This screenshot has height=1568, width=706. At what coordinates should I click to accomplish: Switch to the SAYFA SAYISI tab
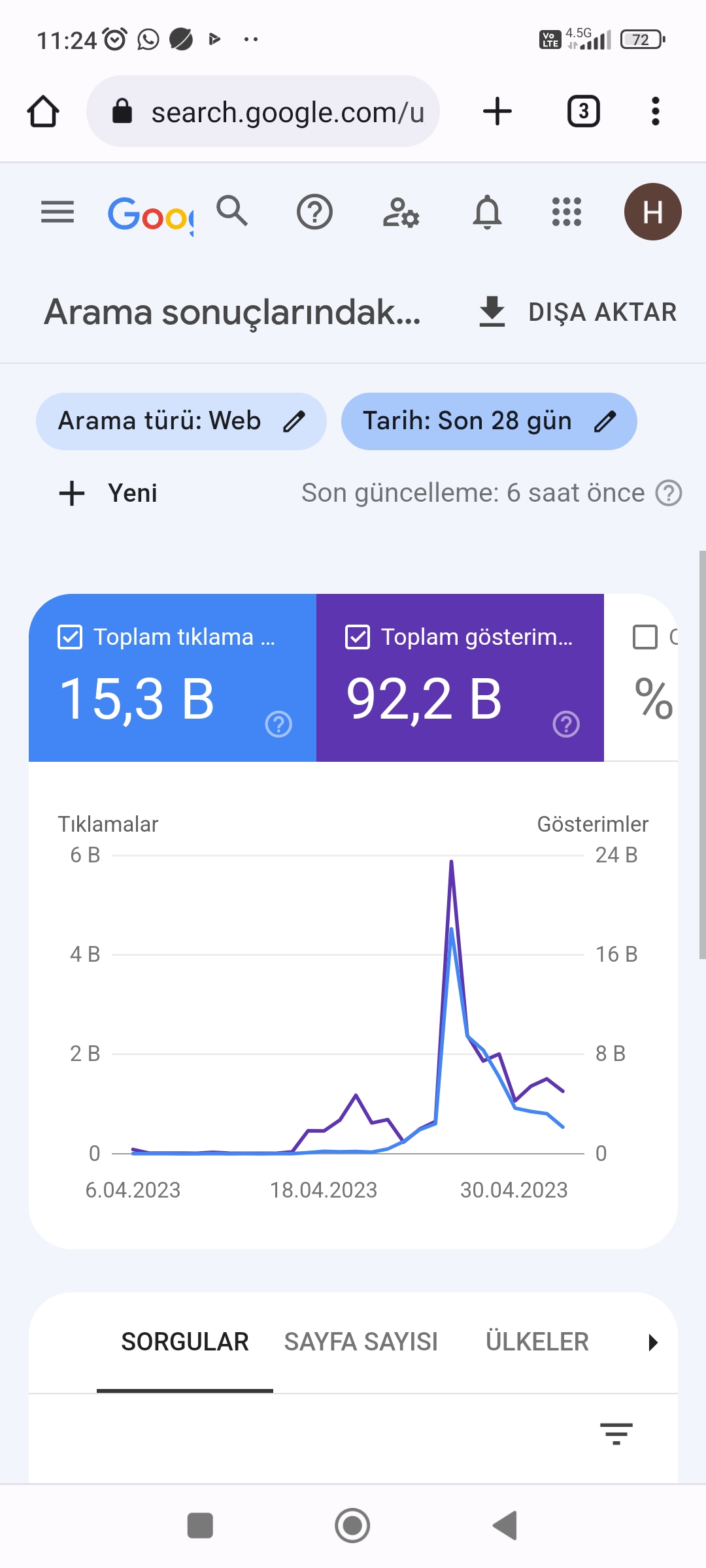point(361,1342)
